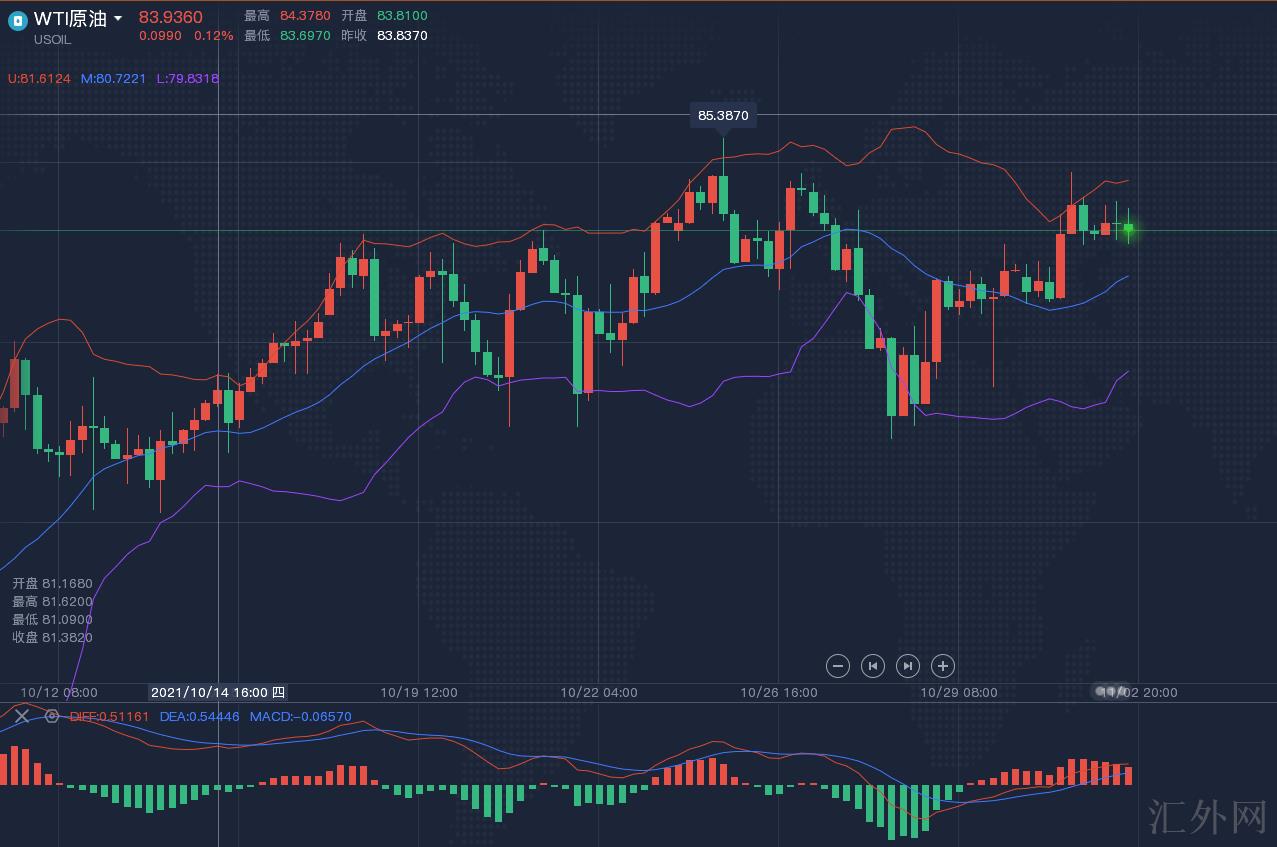The height and width of the screenshot is (847, 1277).
Task: Zoom in the chart with plus button
Action: (943, 665)
